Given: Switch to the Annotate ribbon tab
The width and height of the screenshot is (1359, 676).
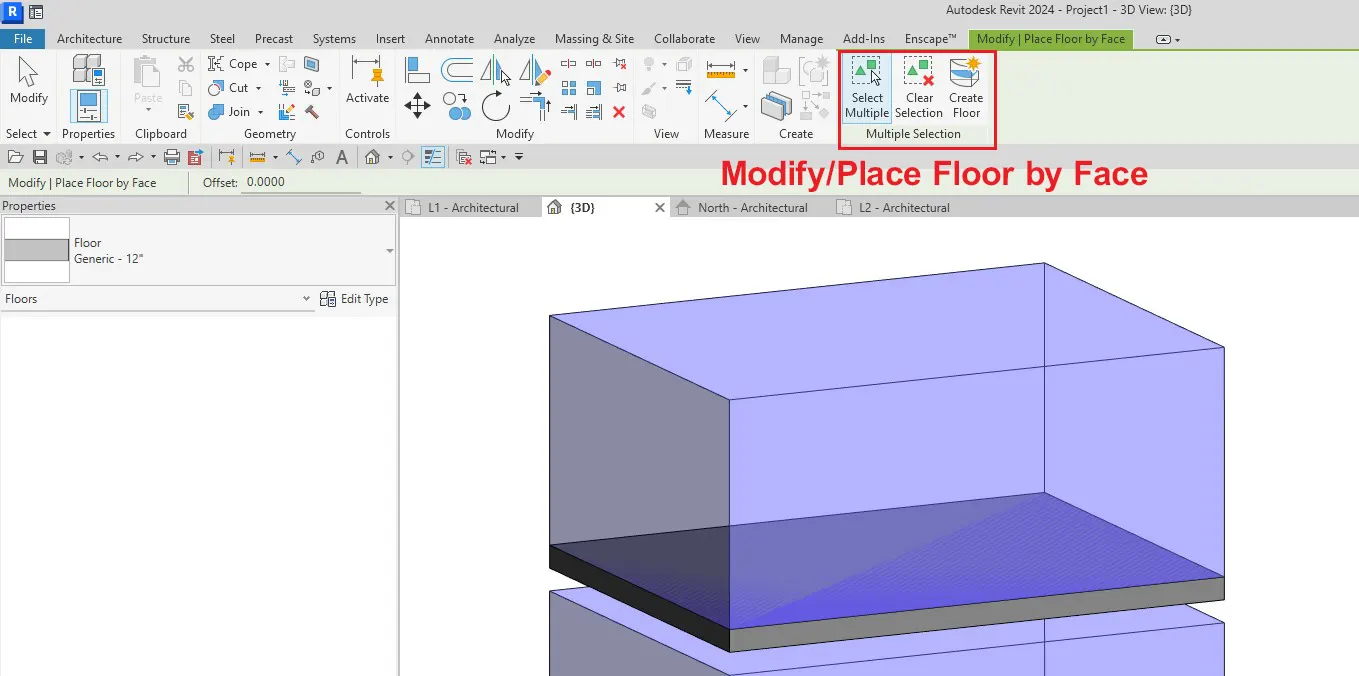Looking at the screenshot, I should pos(449,39).
